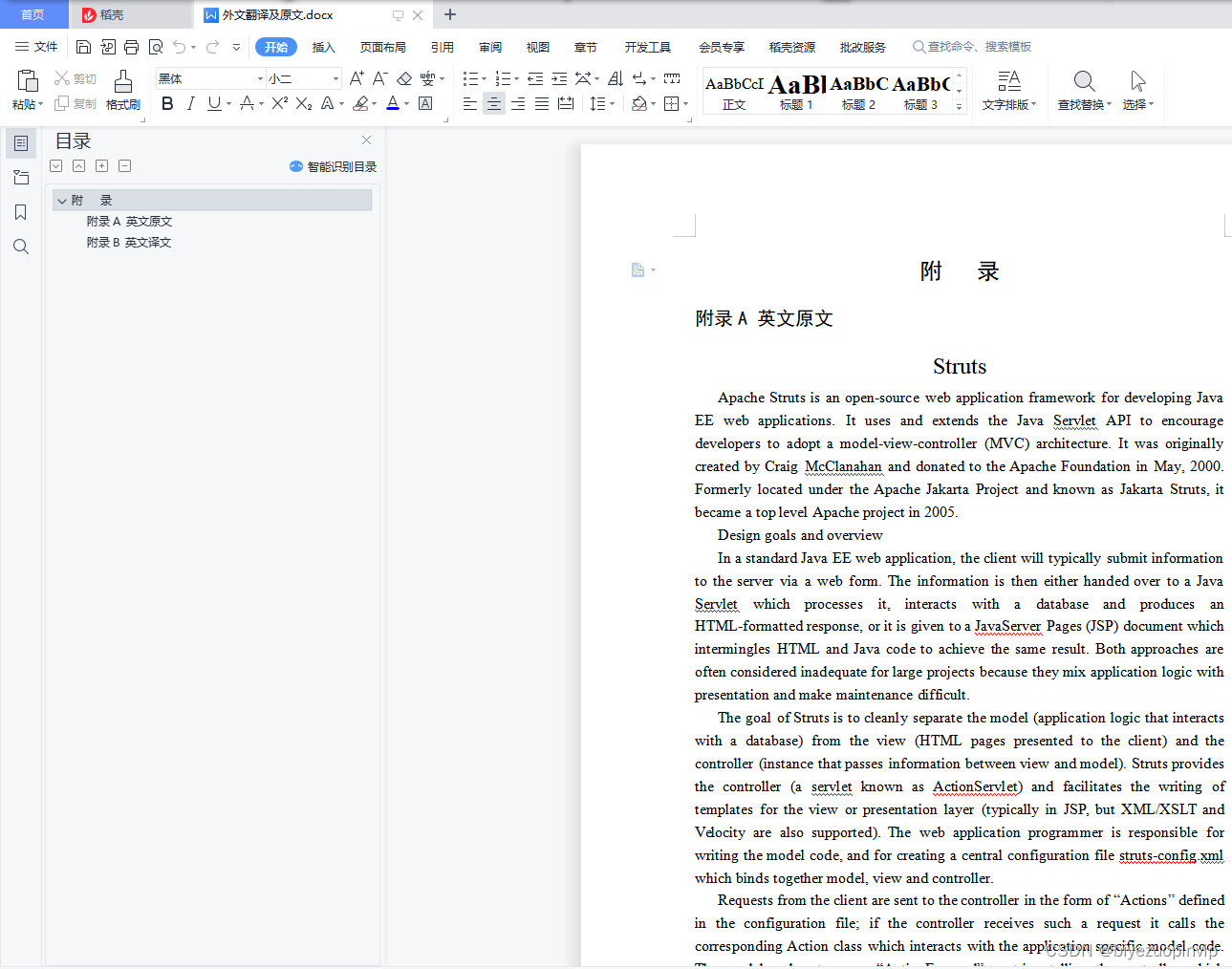Open 文字排版 tool
The width and height of the screenshot is (1232, 969).
point(1009,90)
